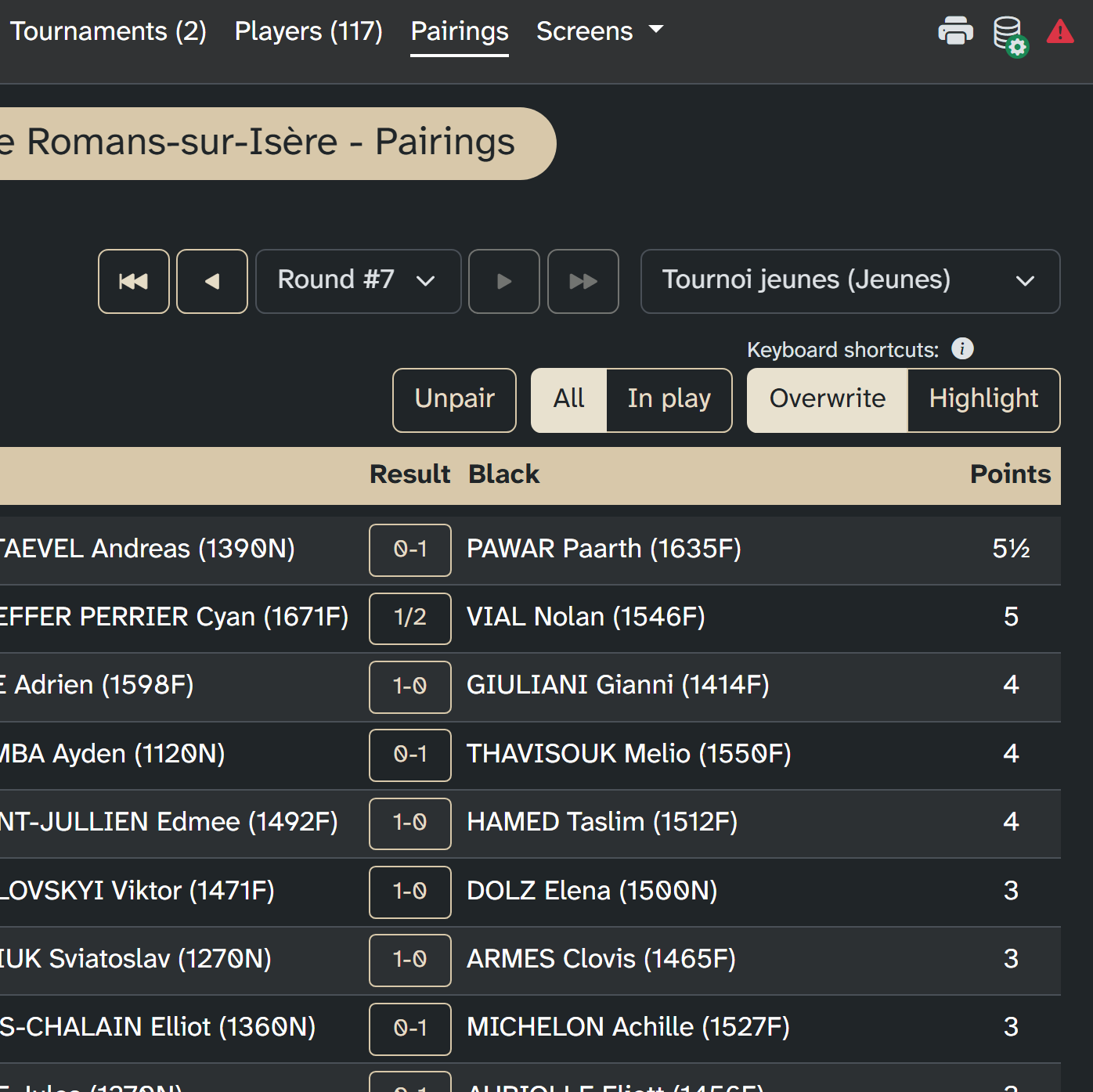Select white player JULLIEN Edmee (1492F)

pos(168,822)
